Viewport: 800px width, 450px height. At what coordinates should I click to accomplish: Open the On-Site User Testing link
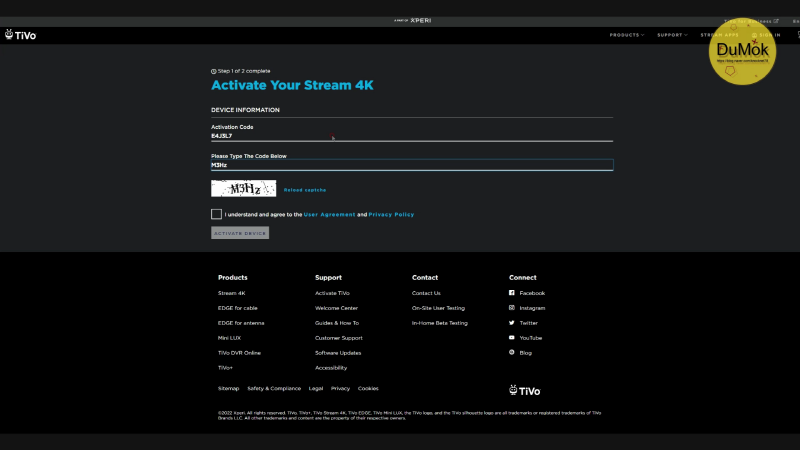pyautogui.click(x=438, y=308)
